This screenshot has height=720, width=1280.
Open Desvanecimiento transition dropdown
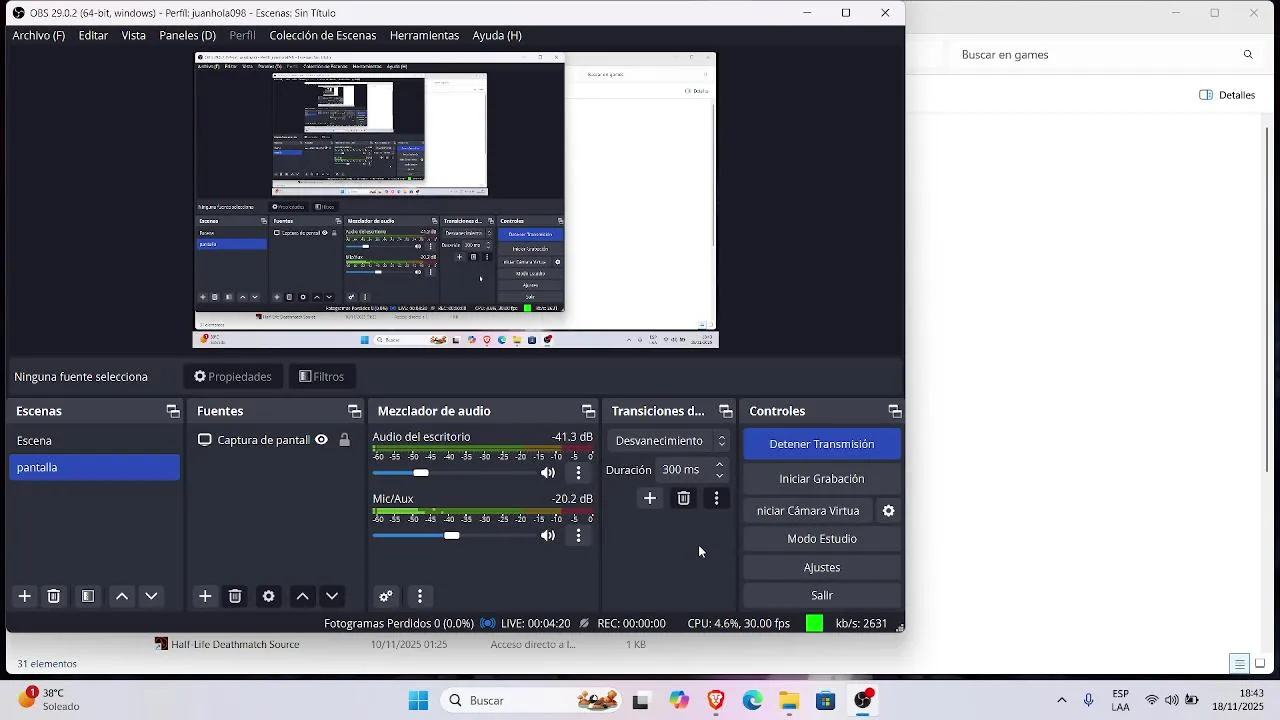[x=669, y=441]
